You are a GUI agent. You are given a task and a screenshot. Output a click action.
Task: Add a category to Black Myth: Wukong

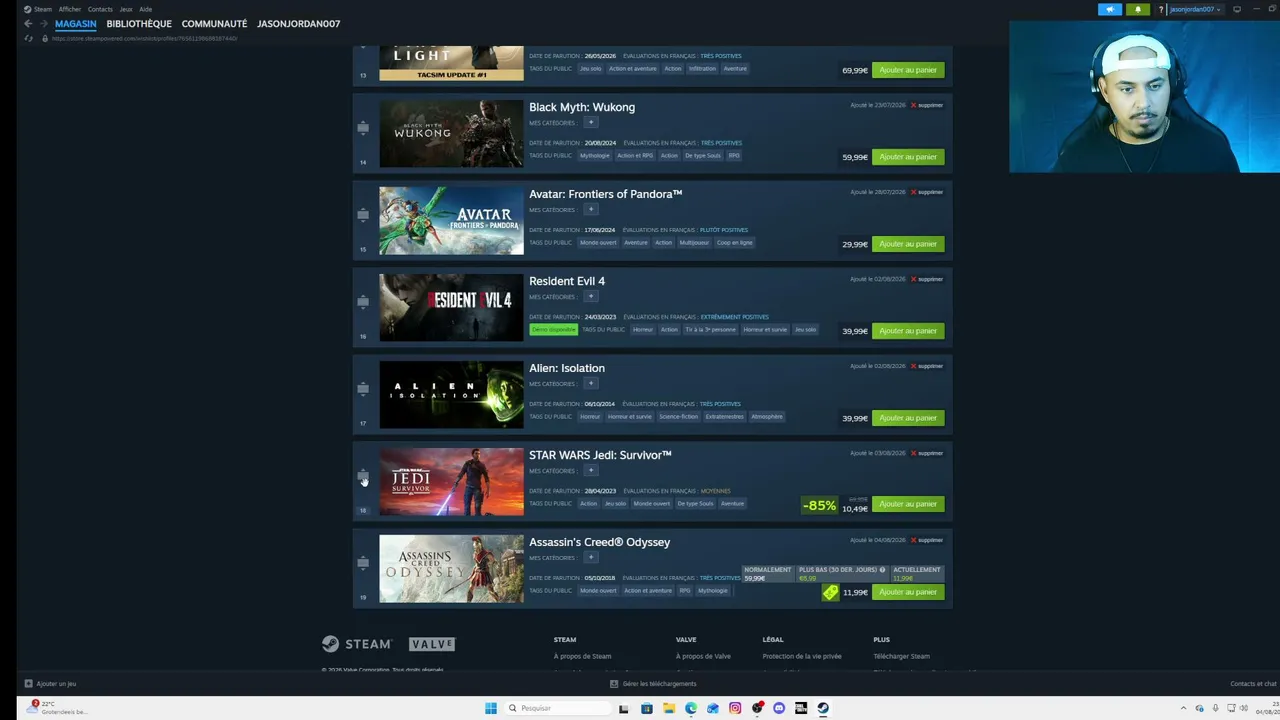pos(590,123)
